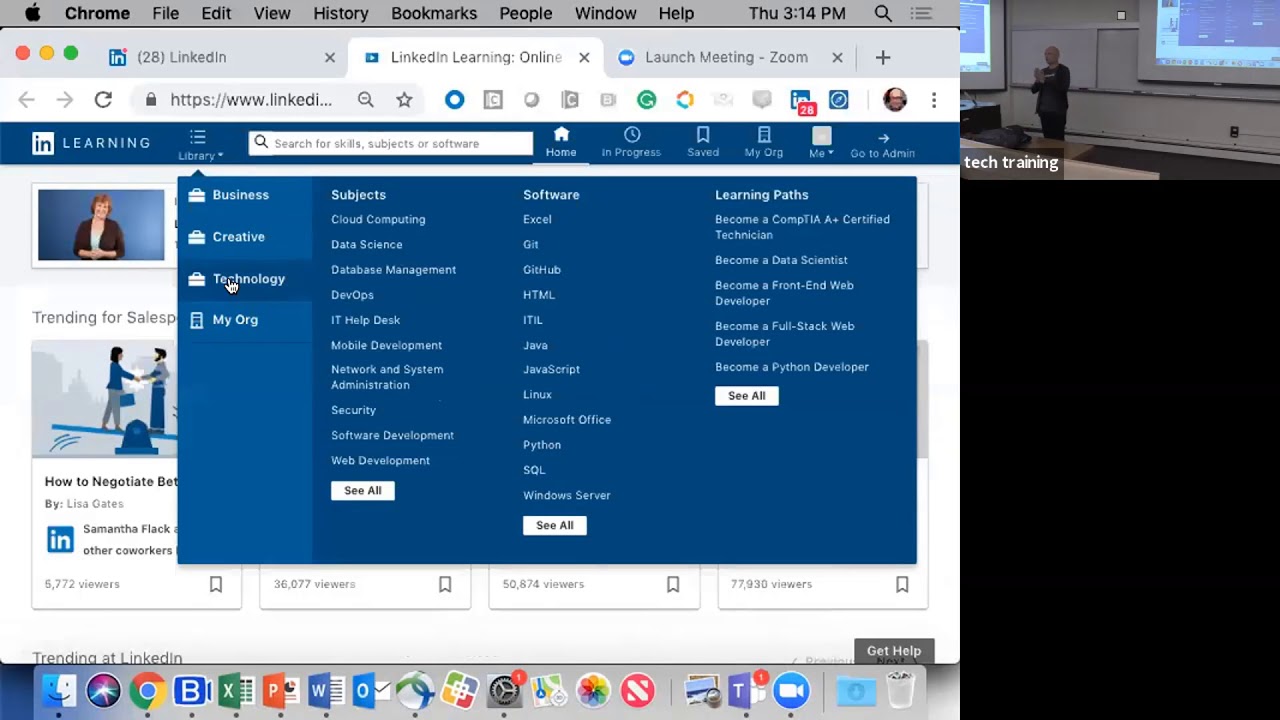Open Spotlight search in menu bar
This screenshot has width=1280, height=720.
883,13
